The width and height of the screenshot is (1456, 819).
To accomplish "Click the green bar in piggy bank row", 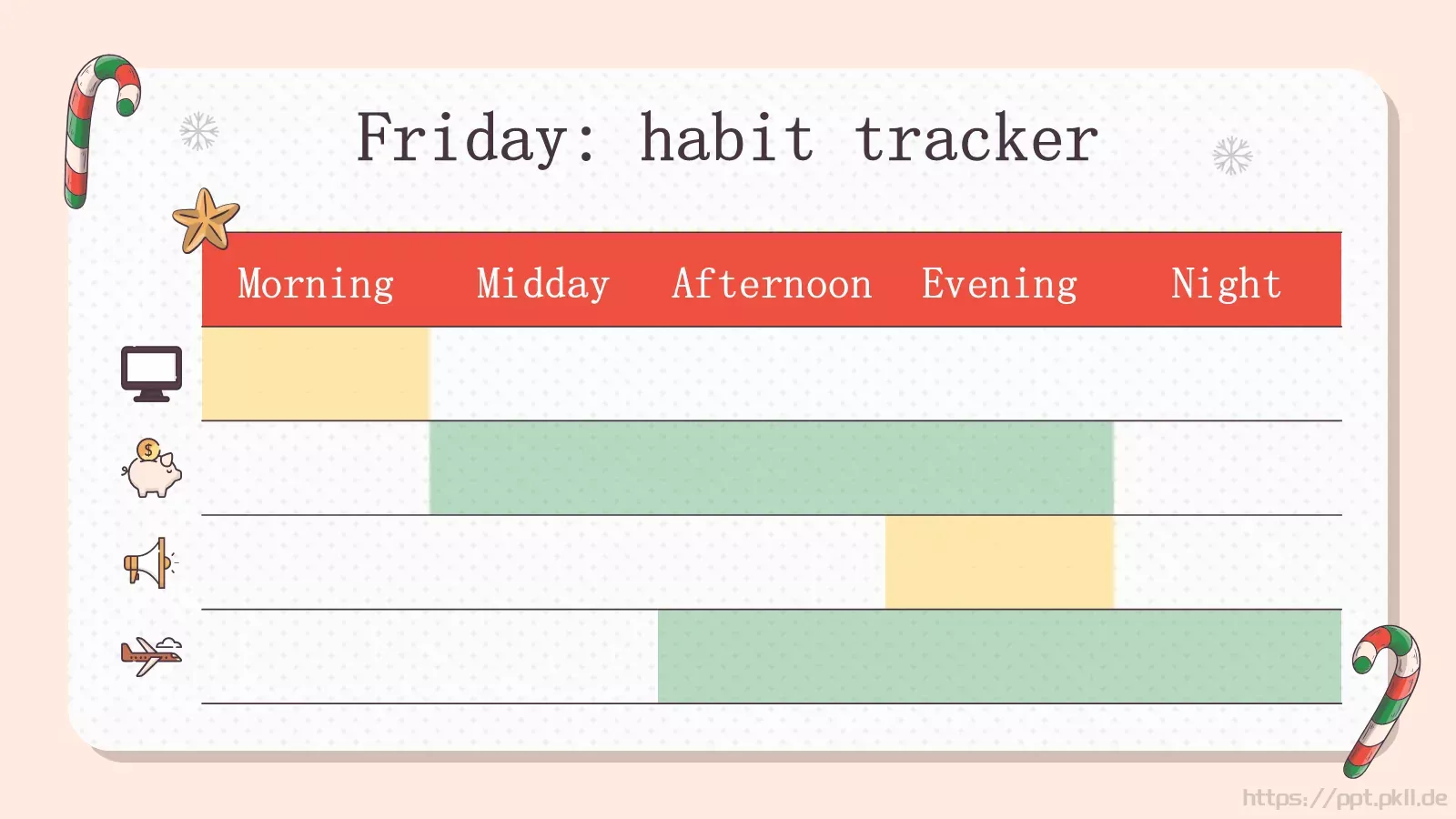I will pyautogui.click(x=772, y=468).
